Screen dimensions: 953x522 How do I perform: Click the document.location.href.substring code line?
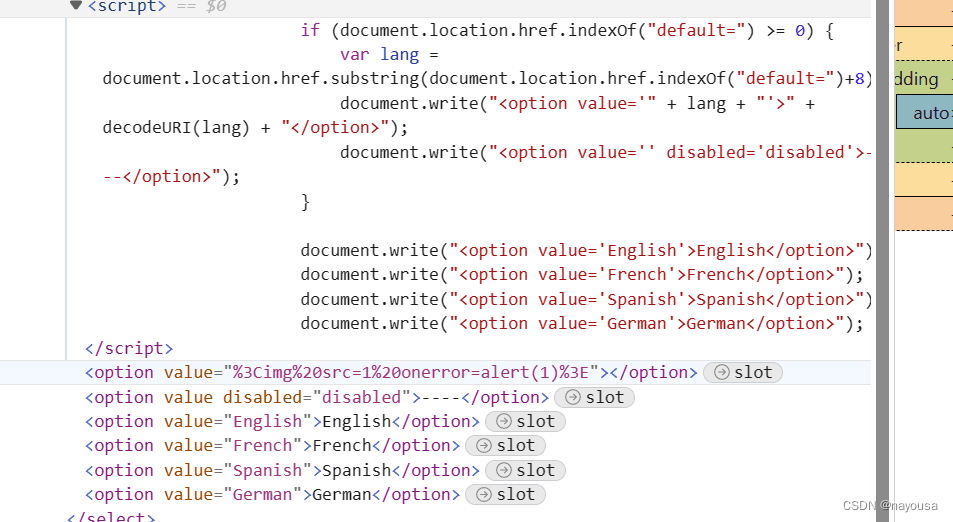487,79
